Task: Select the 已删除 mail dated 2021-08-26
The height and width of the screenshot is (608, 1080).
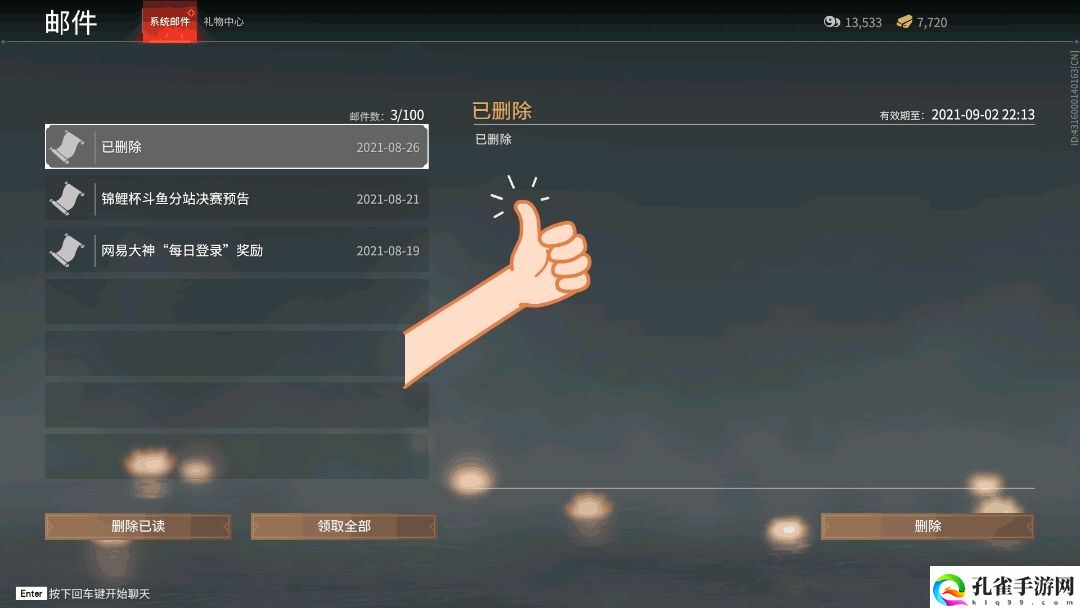Action: pyautogui.click(x=236, y=147)
